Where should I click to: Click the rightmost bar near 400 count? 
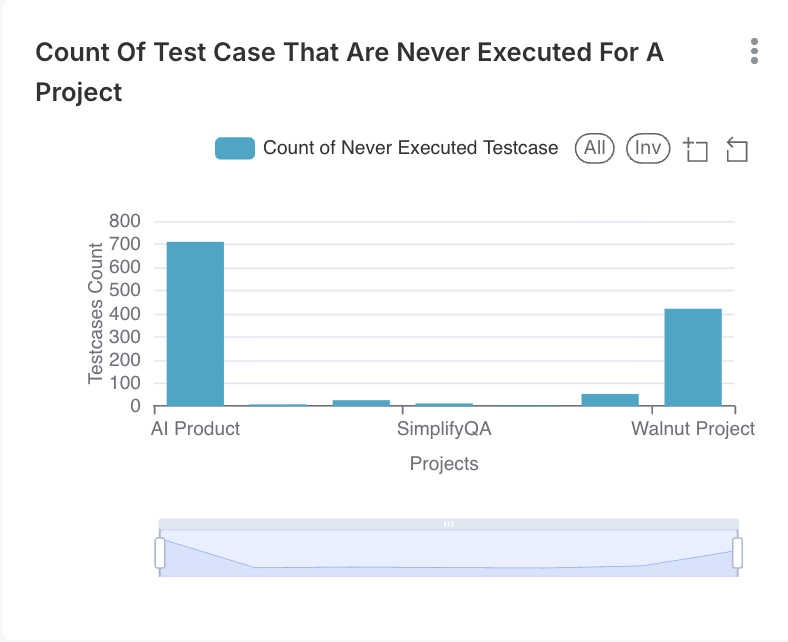(693, 357)
